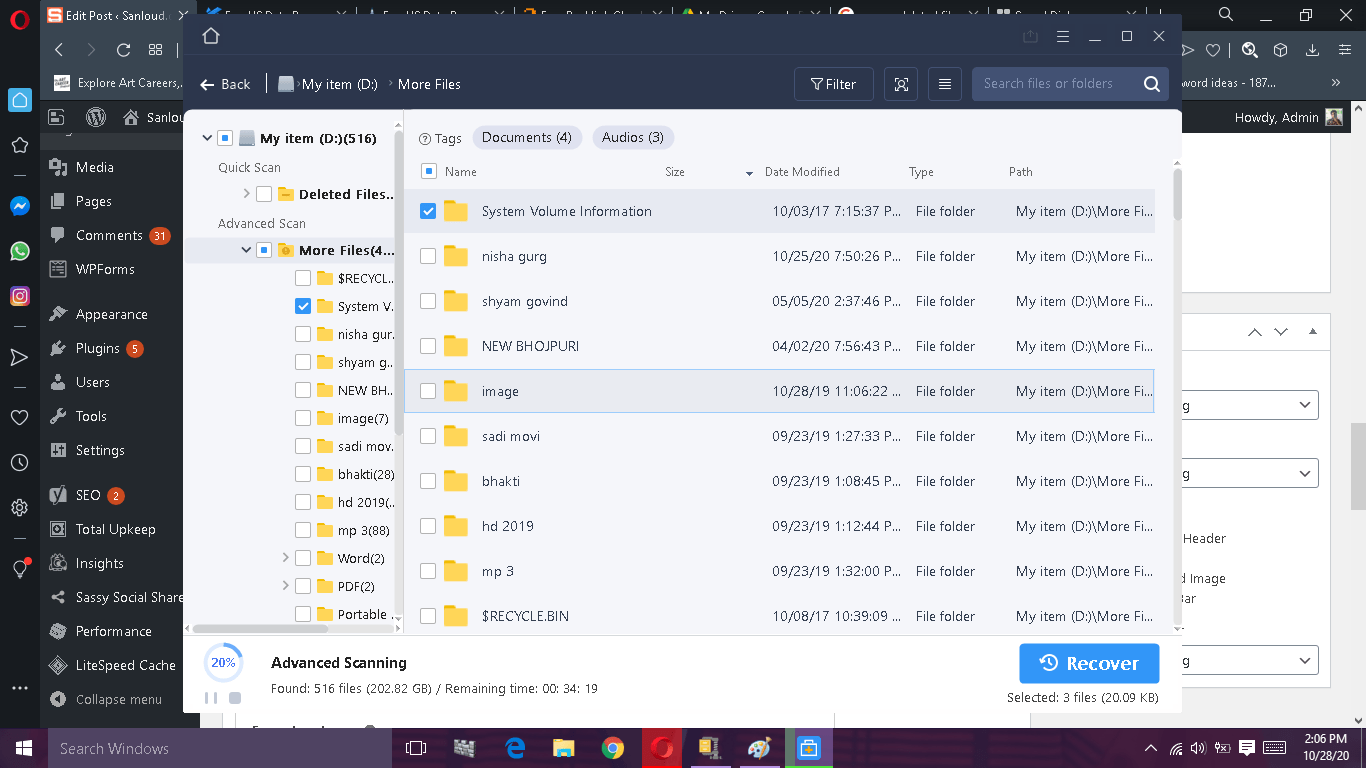Click Collapse menu in WordPress sidebar
Screen dimensions: 1366x768
coord(106,699)
